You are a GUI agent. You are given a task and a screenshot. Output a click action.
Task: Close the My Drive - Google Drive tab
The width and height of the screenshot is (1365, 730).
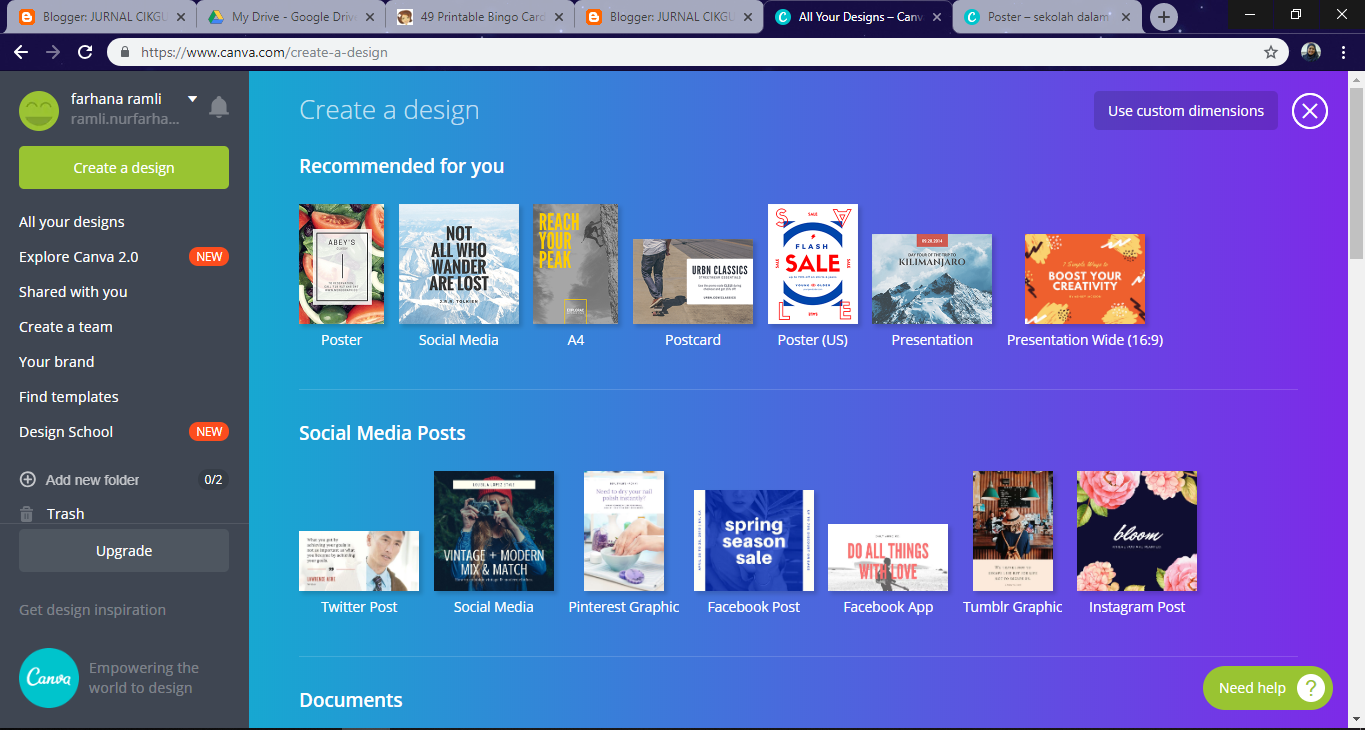click(x=370, y=17)
